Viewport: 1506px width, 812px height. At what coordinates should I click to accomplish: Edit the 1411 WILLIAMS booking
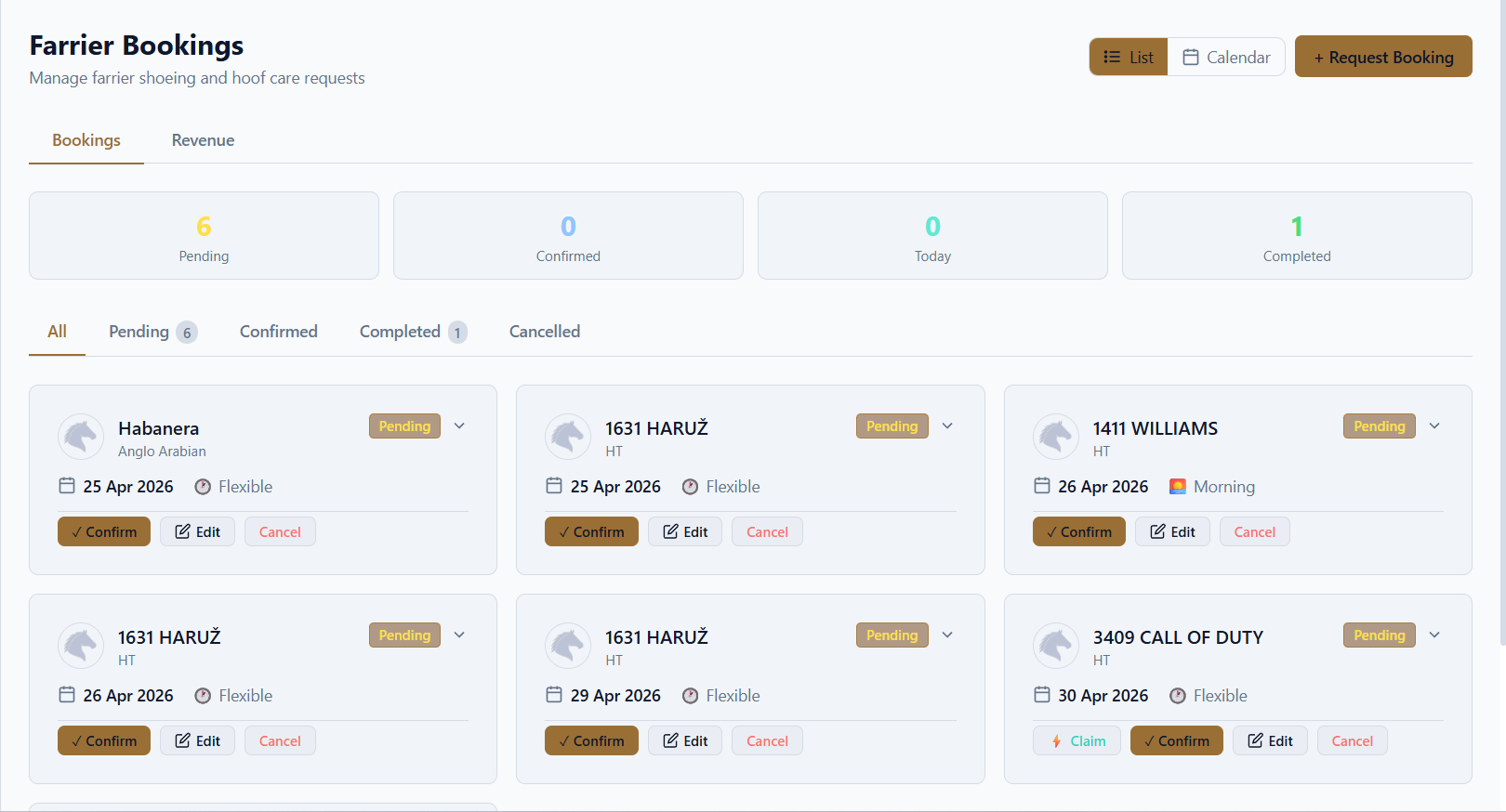[1172, 531]
